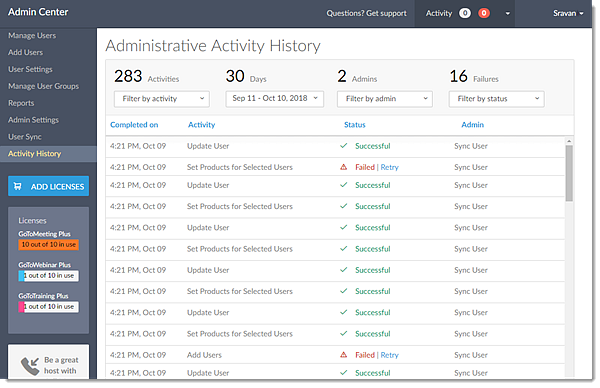Click the grey activity count badge showing 0
The image size is (600, 388).
point(465,13)
